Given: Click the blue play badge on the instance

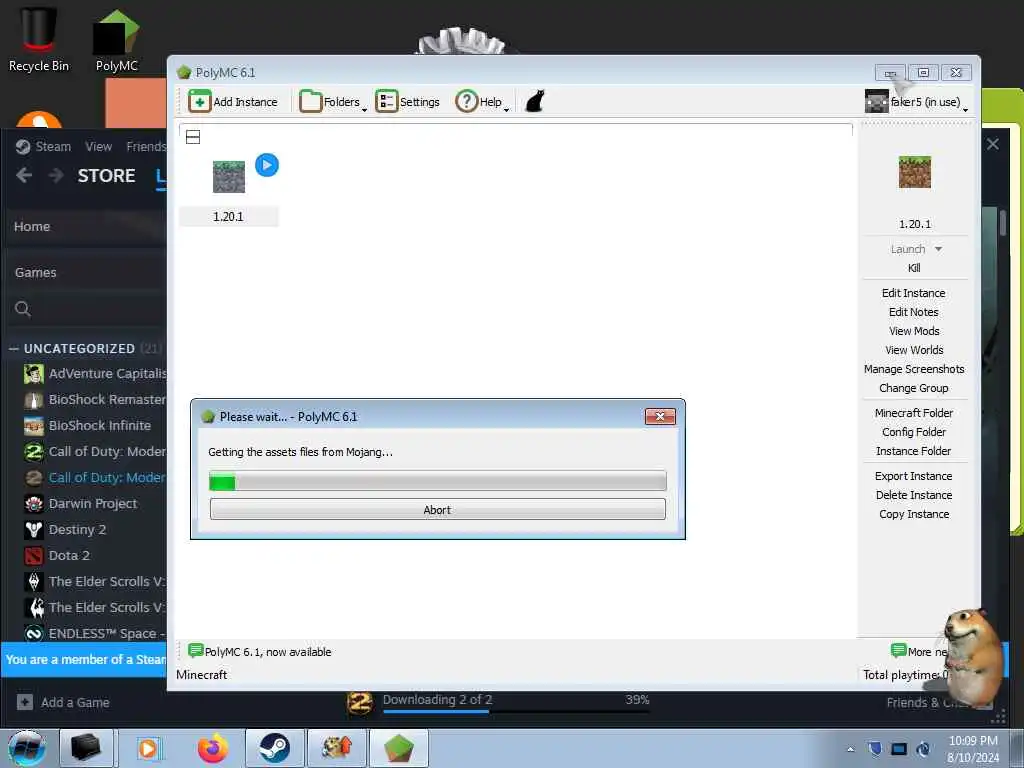Looking at the screenshot, I should (x=266, y=165).
